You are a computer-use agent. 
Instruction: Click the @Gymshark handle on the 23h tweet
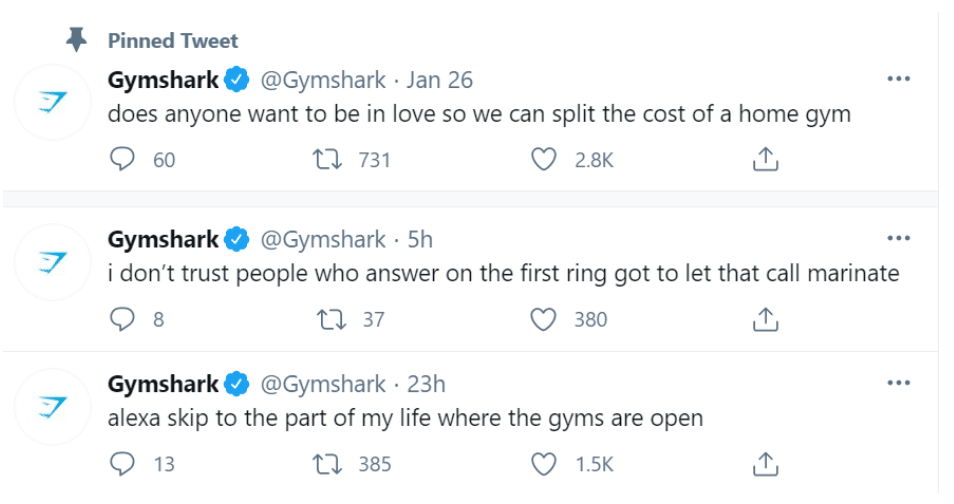click(x=323, y=385)
